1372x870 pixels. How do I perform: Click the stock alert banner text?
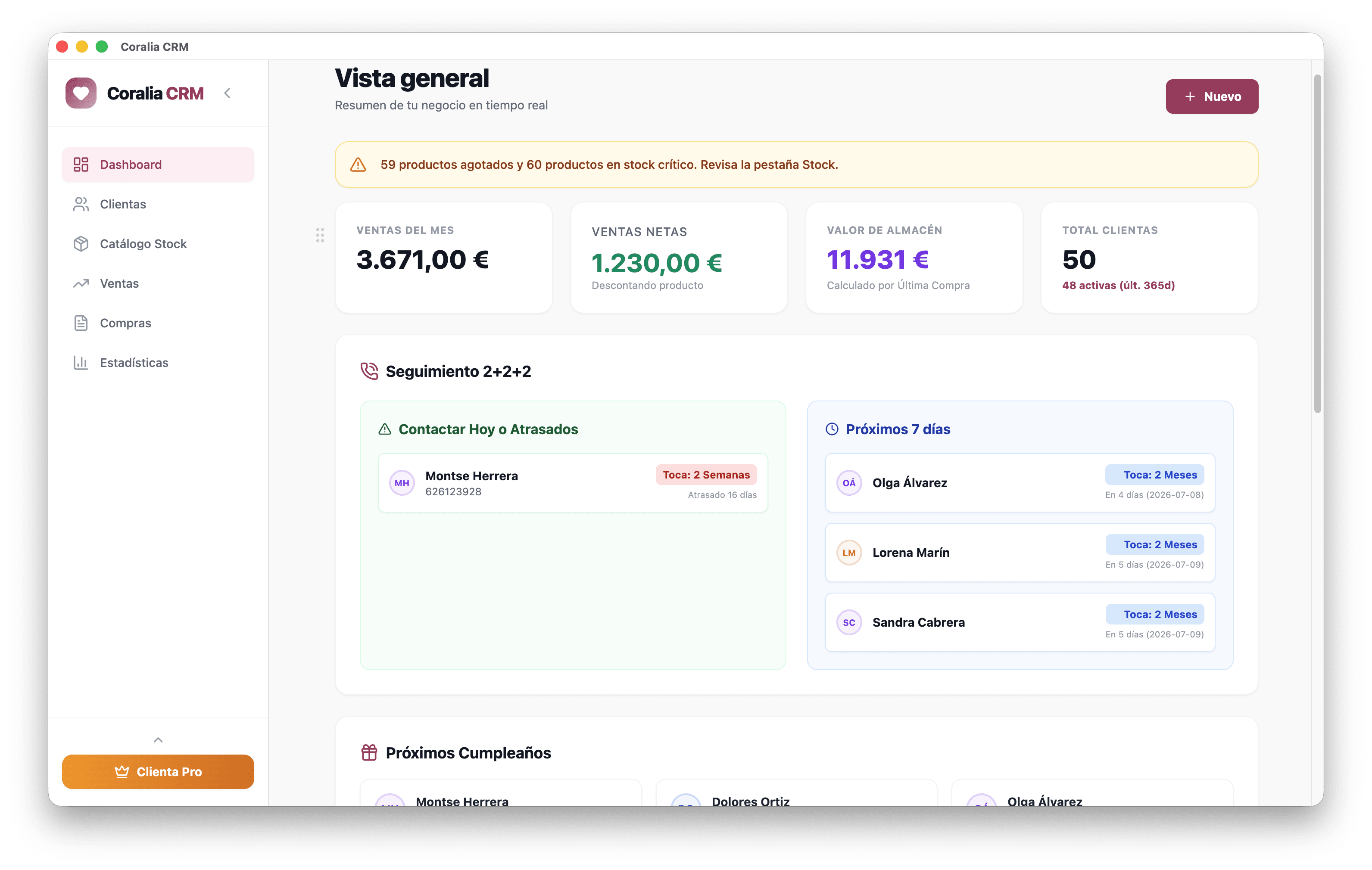(x=609, y=165)
